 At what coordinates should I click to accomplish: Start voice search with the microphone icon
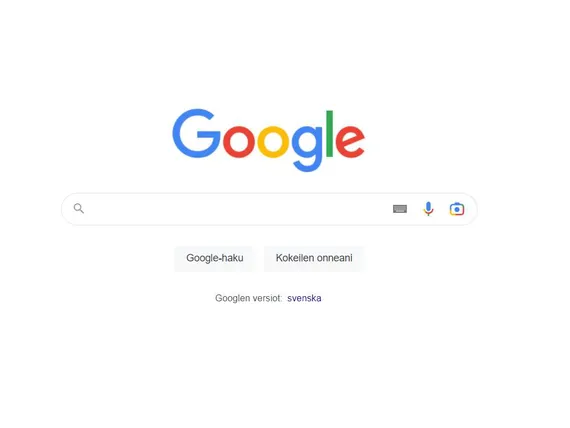point(429,209)
